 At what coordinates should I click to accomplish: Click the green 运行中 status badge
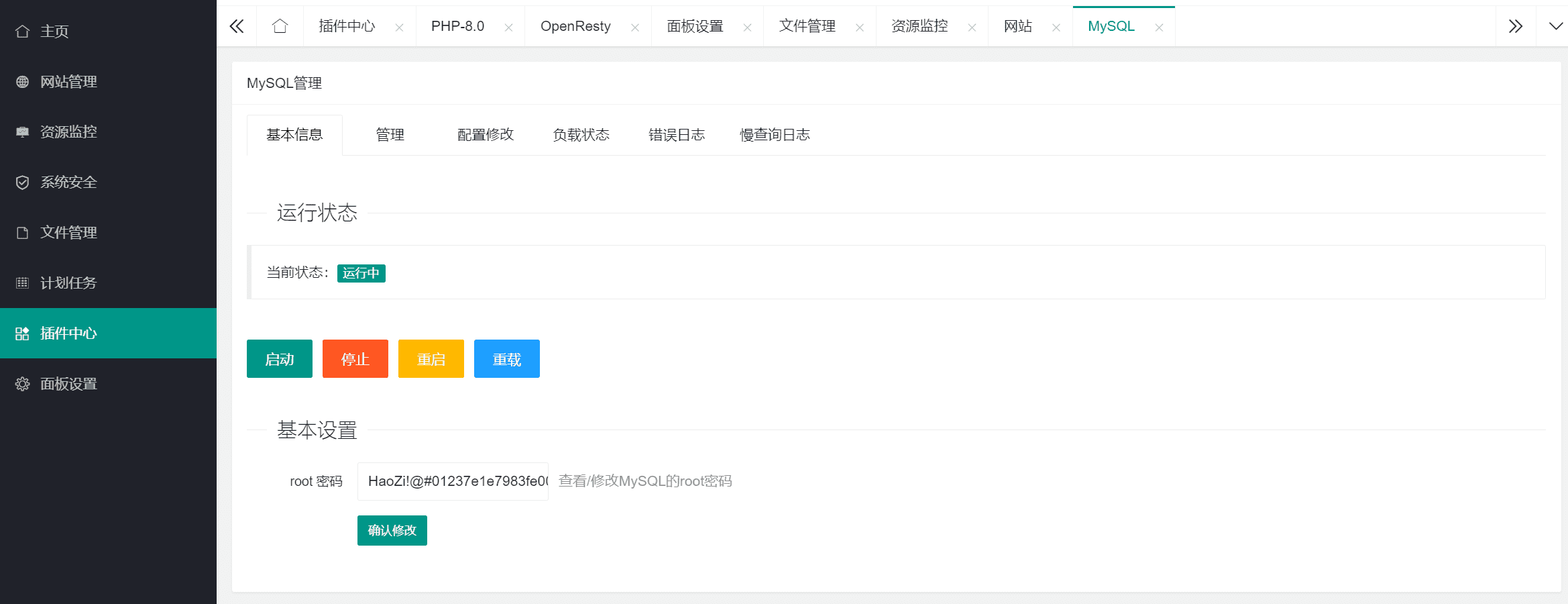coord(361,273)
